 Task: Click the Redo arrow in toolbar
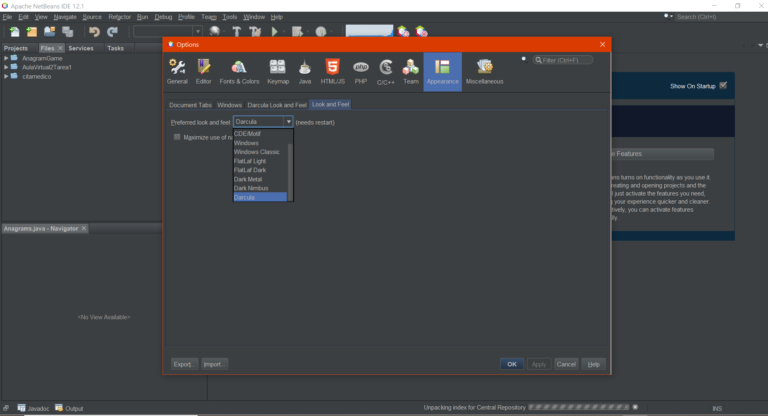[x=113, y=32]
